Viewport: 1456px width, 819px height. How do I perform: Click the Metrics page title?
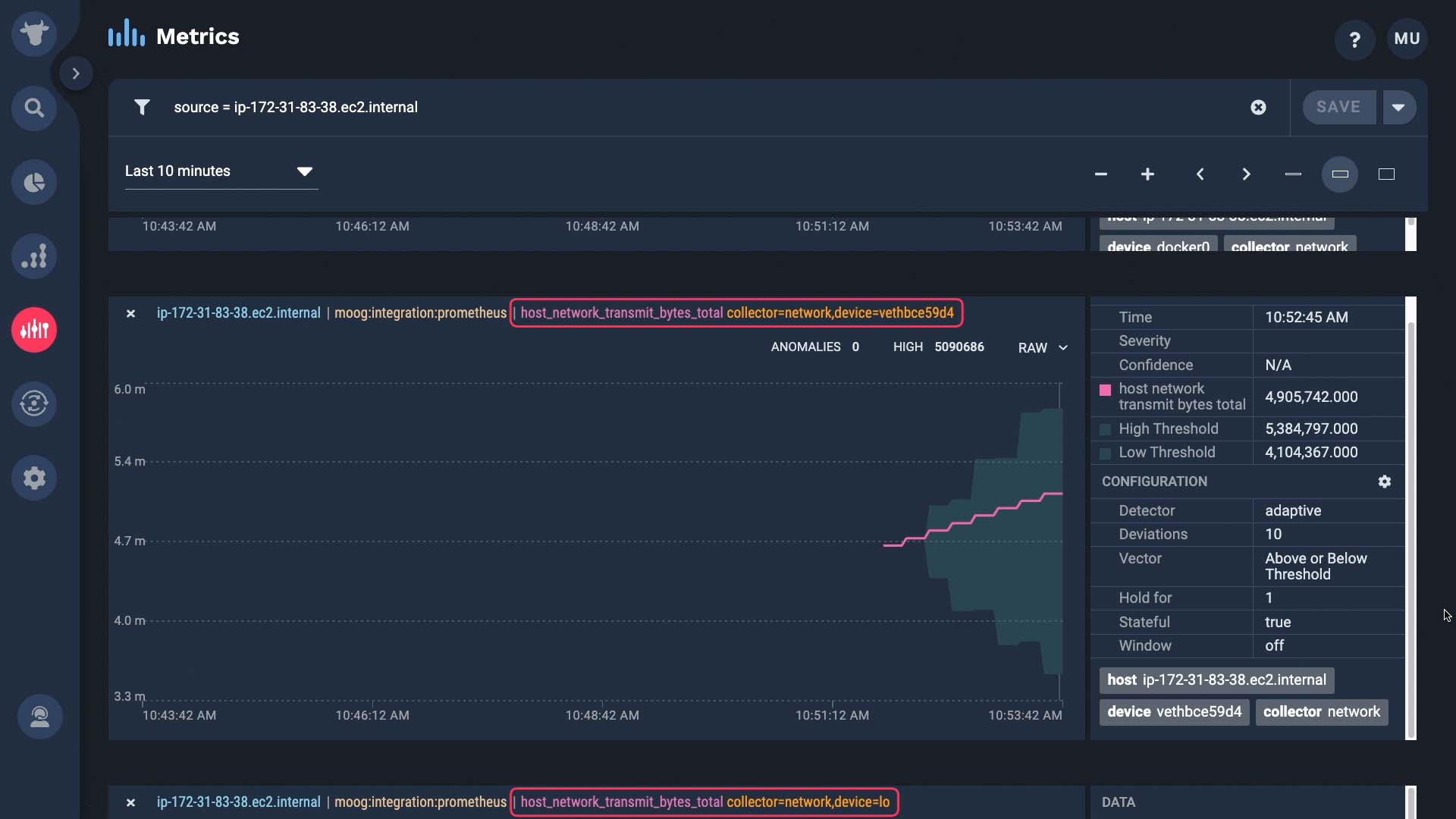point(197,36)
